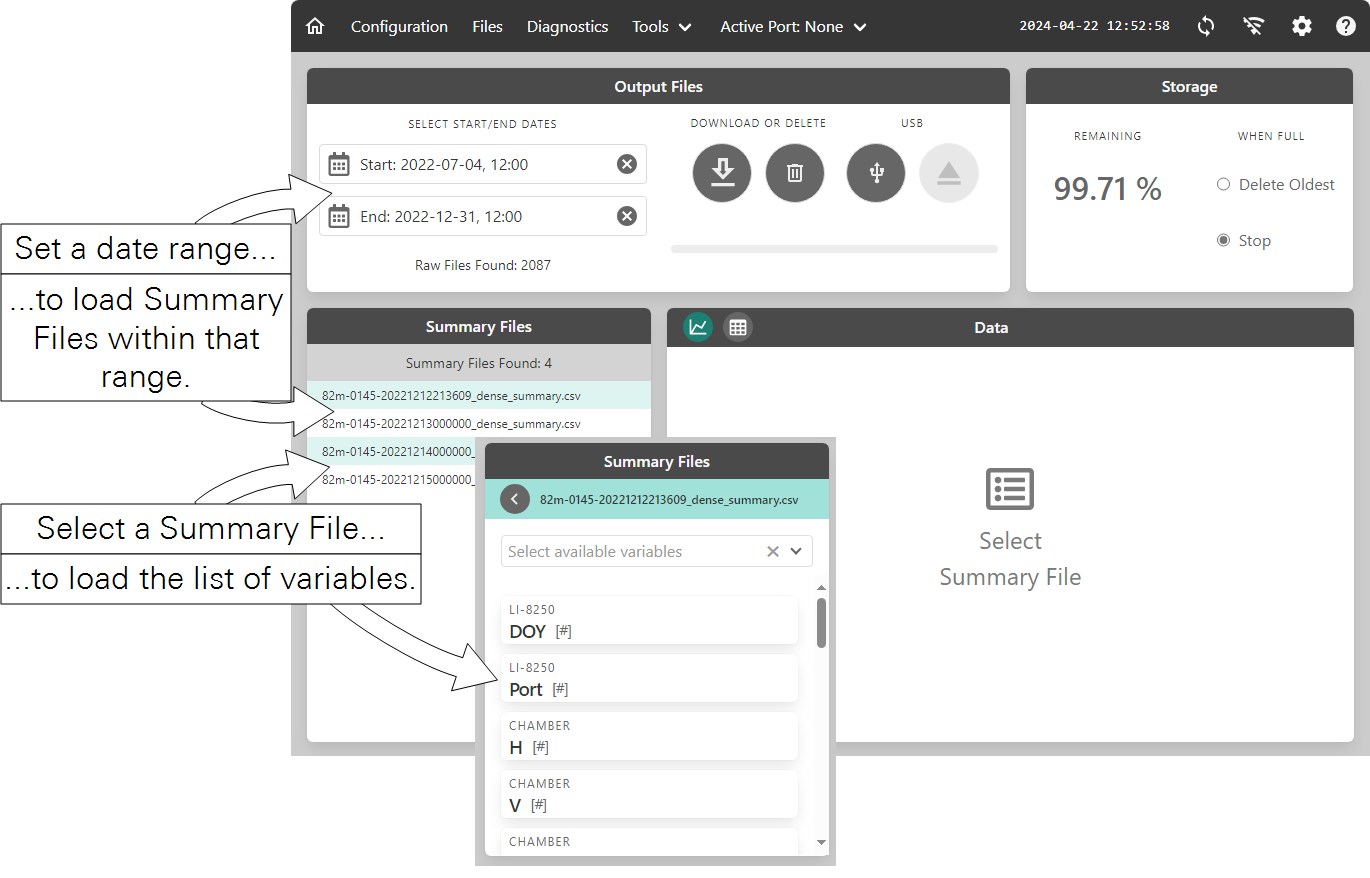The image size is (1370, 878).
Task: Click the variables list scrollbar
Action: (x=822, y=623)
